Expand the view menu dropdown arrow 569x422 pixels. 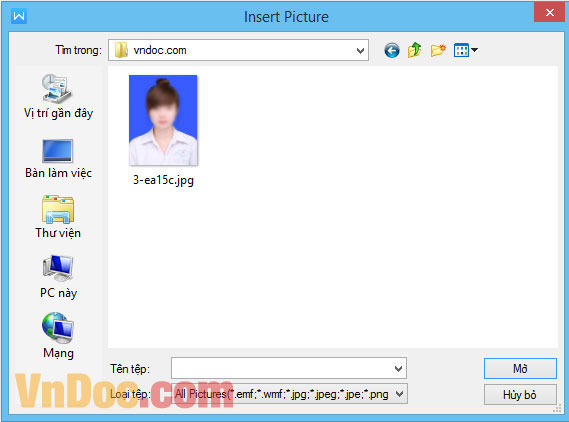pos(474,50)
